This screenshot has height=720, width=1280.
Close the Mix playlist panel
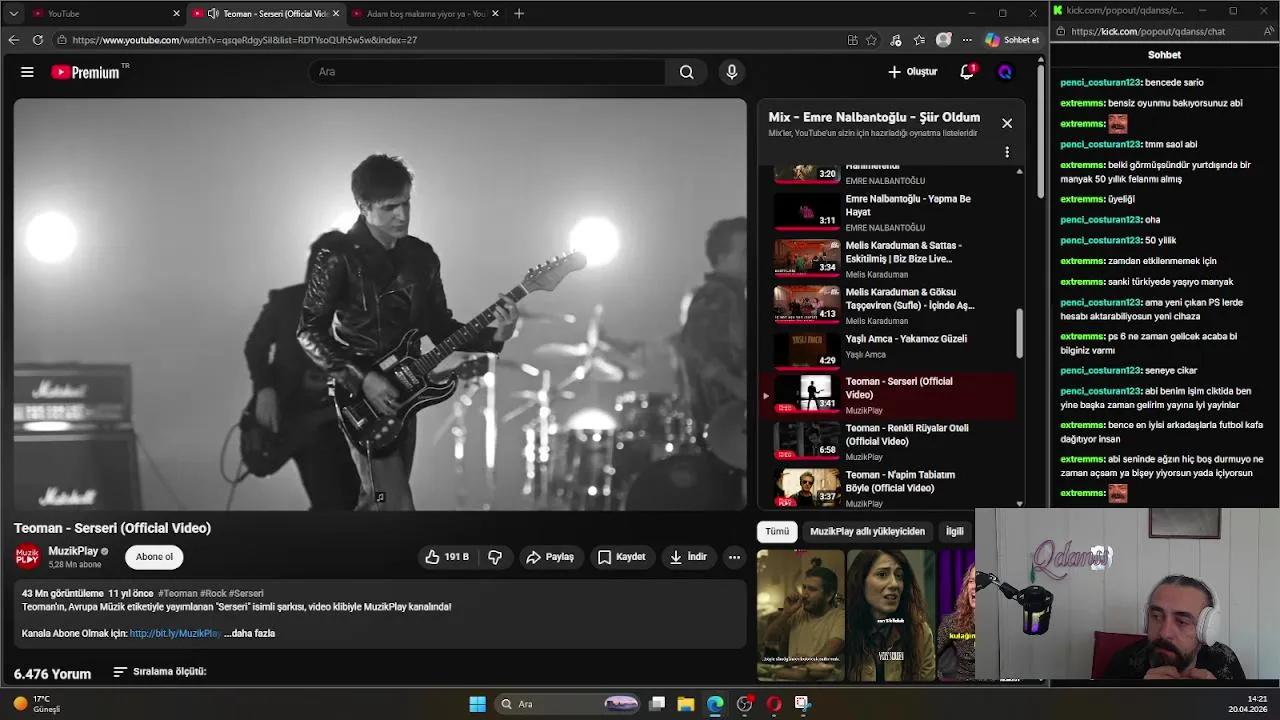[1007, 123]
